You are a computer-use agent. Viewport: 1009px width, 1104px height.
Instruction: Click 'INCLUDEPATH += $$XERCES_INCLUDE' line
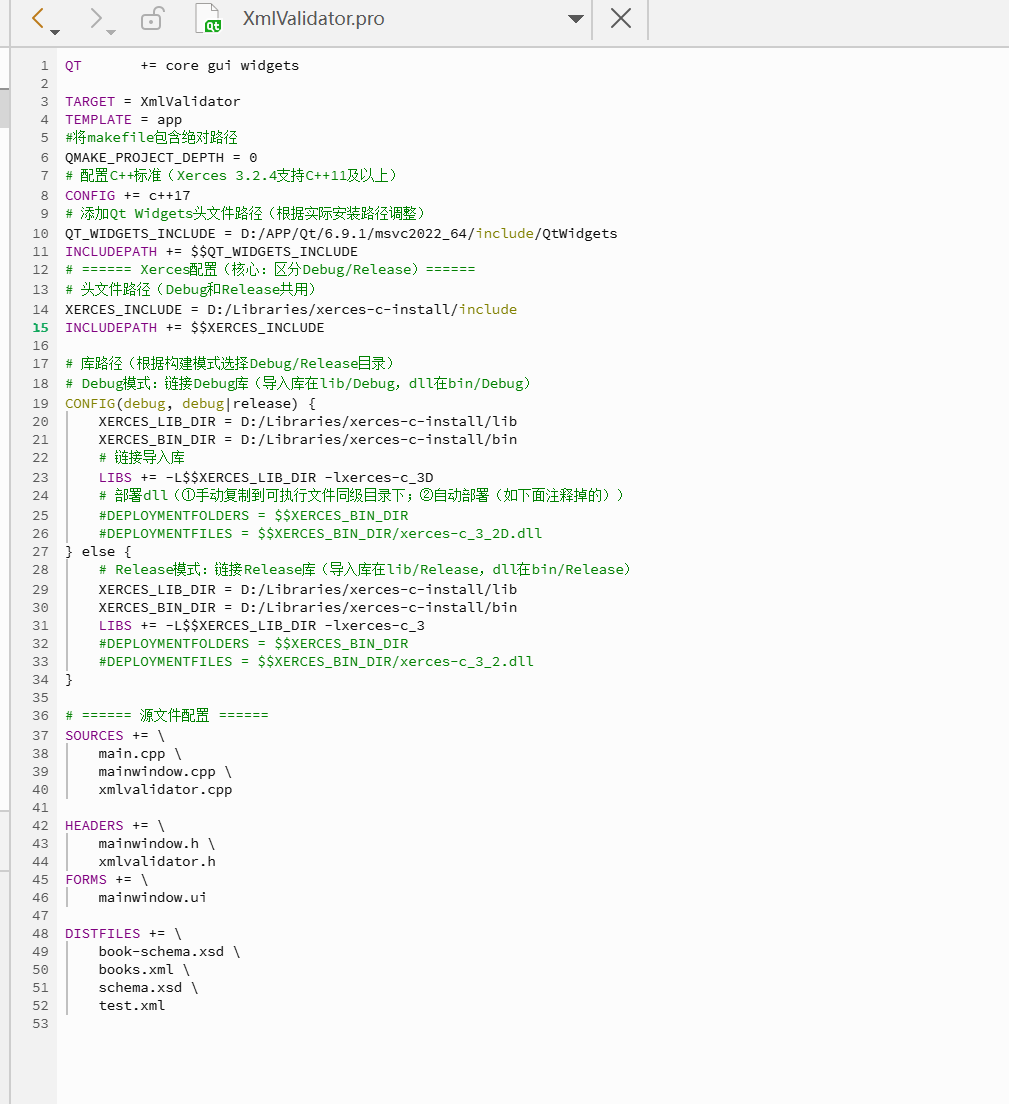point(194,327)
